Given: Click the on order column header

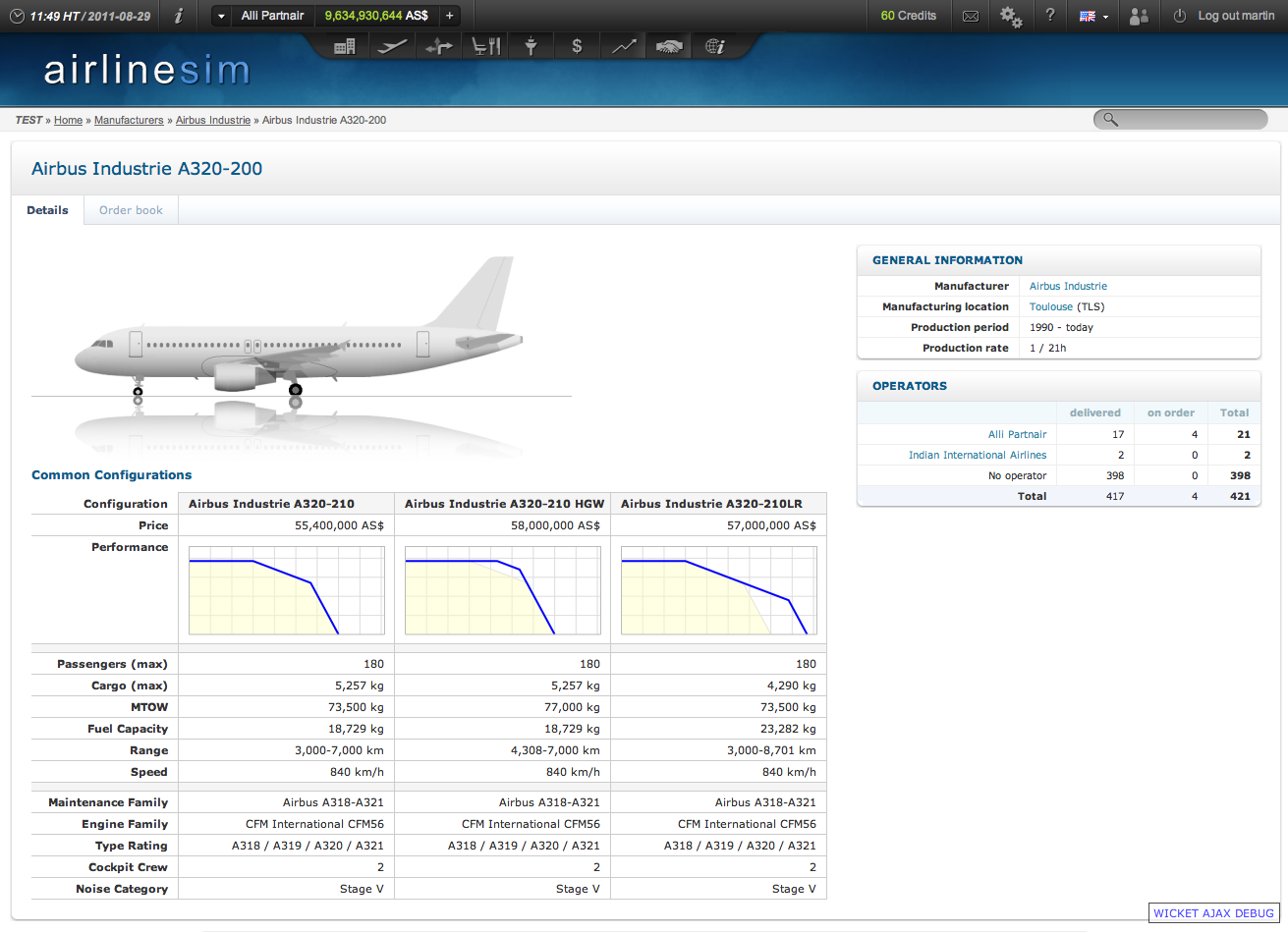Looking at the screenshot, I should 1171,412.
